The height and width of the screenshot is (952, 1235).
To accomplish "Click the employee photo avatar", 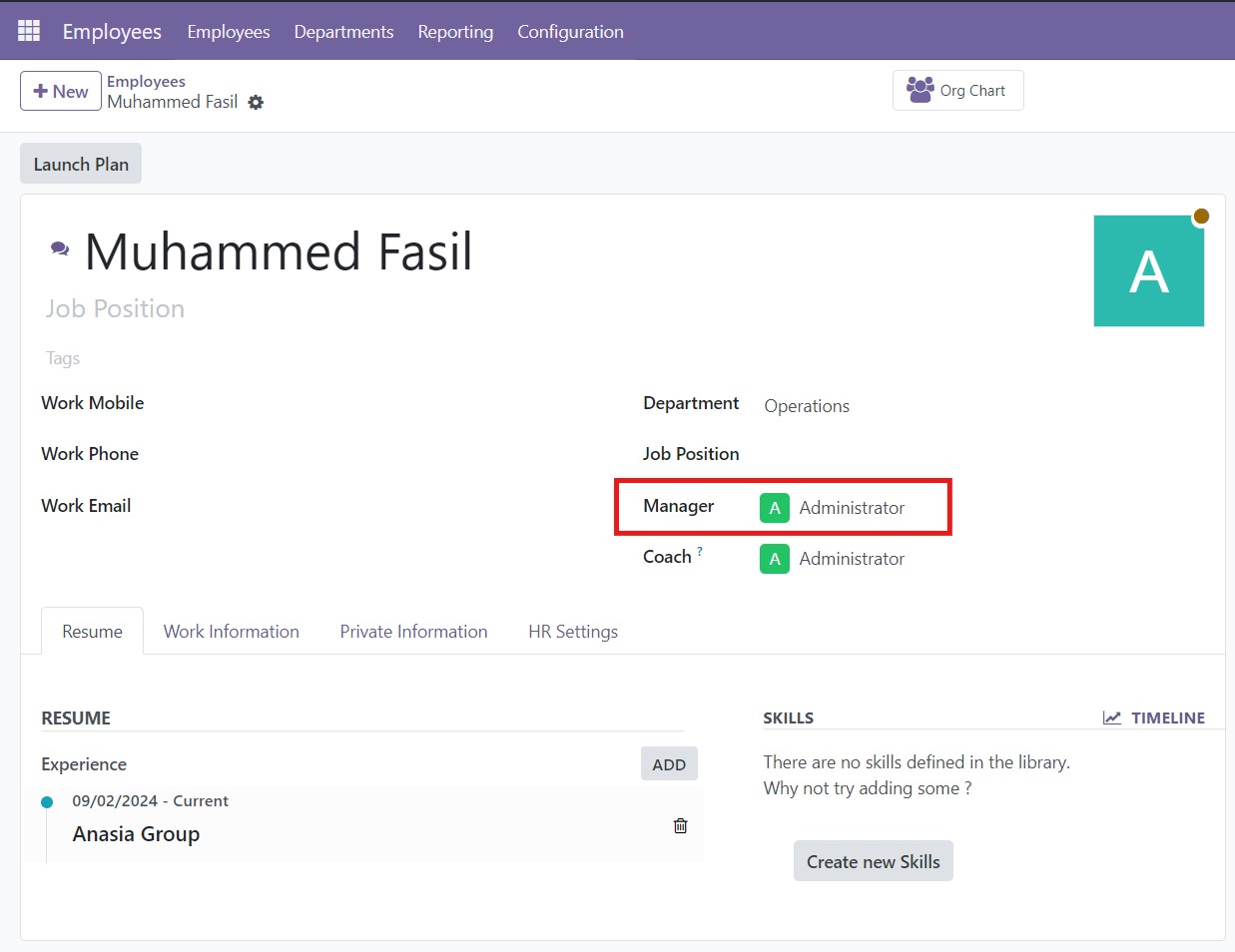I will (1148, 271).
